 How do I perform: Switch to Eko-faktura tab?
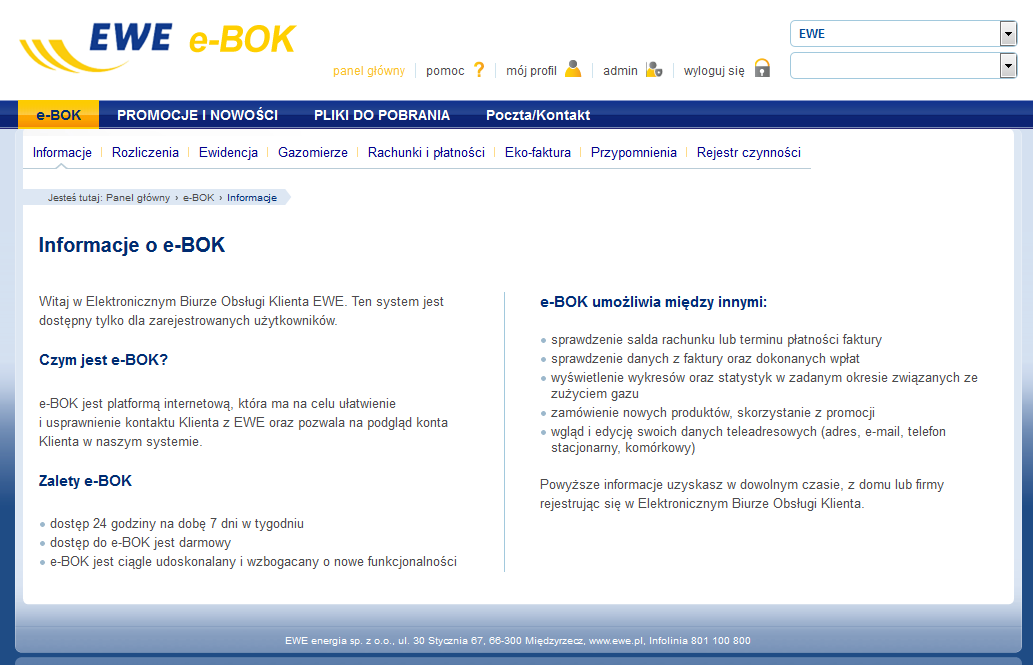click(x=538, y=152)
